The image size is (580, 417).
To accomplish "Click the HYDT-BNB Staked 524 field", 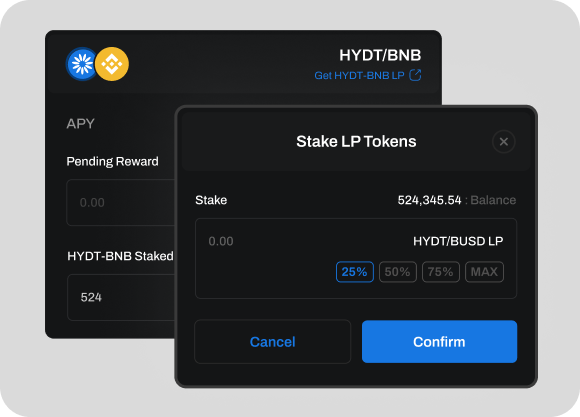I will click(x=121, y=297).
